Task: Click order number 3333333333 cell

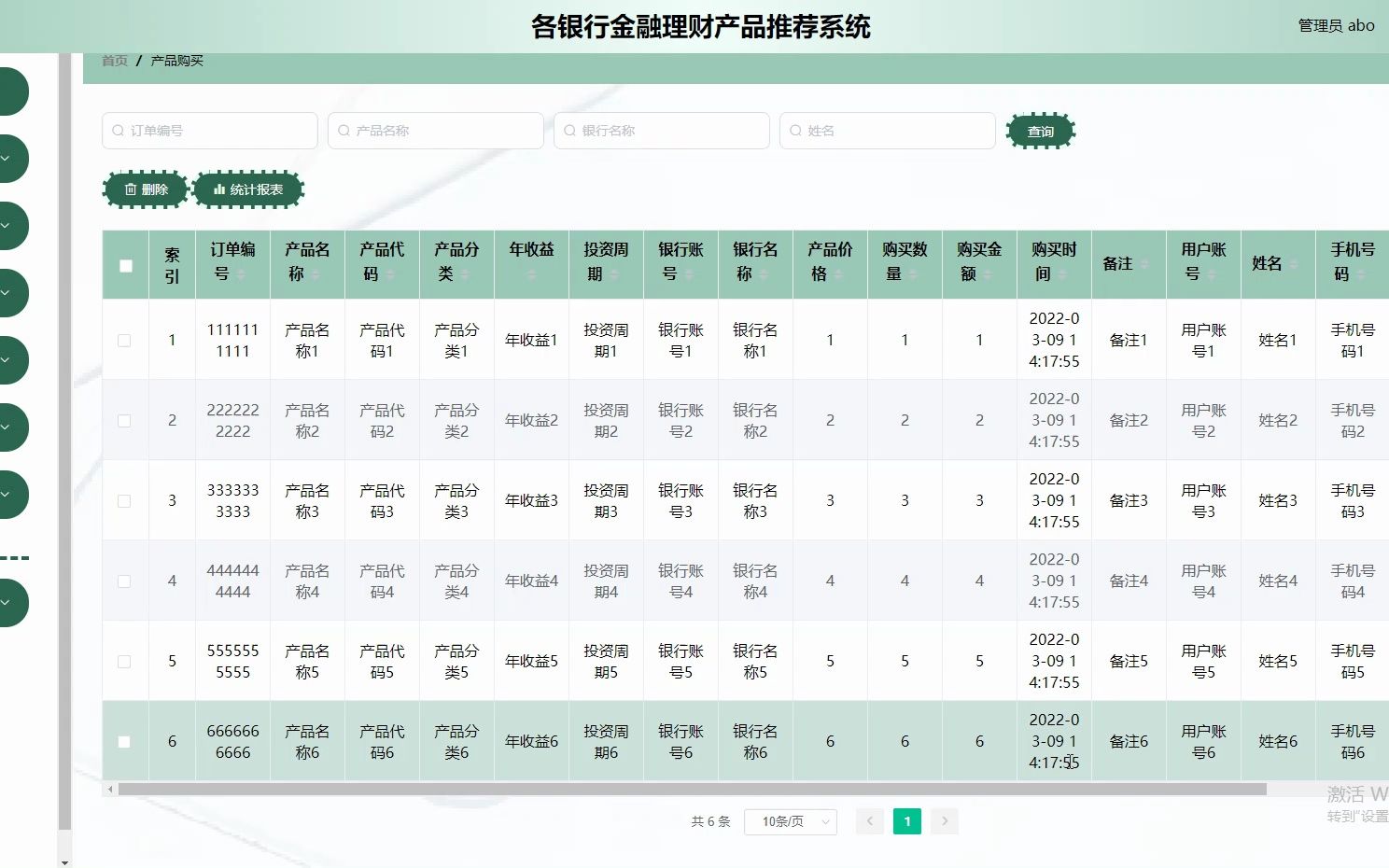Action: click(232, 501)
